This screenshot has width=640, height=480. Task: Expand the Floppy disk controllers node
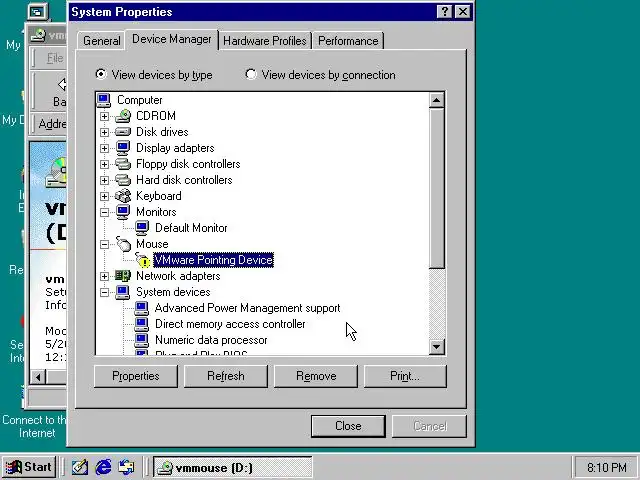point(104,164)
